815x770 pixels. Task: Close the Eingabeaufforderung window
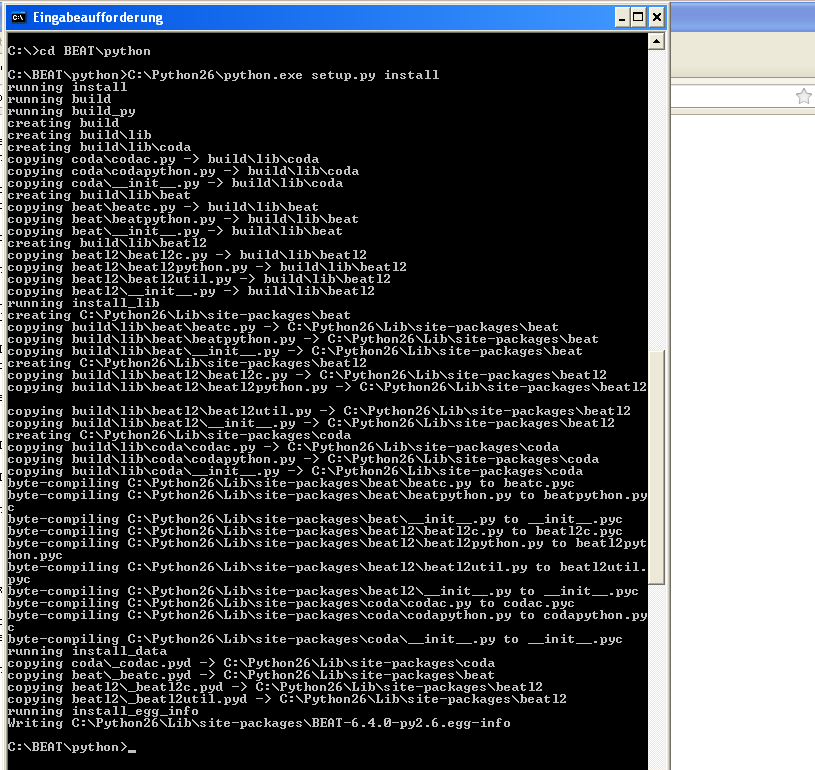pyautogui.click(x=657, y=17)
